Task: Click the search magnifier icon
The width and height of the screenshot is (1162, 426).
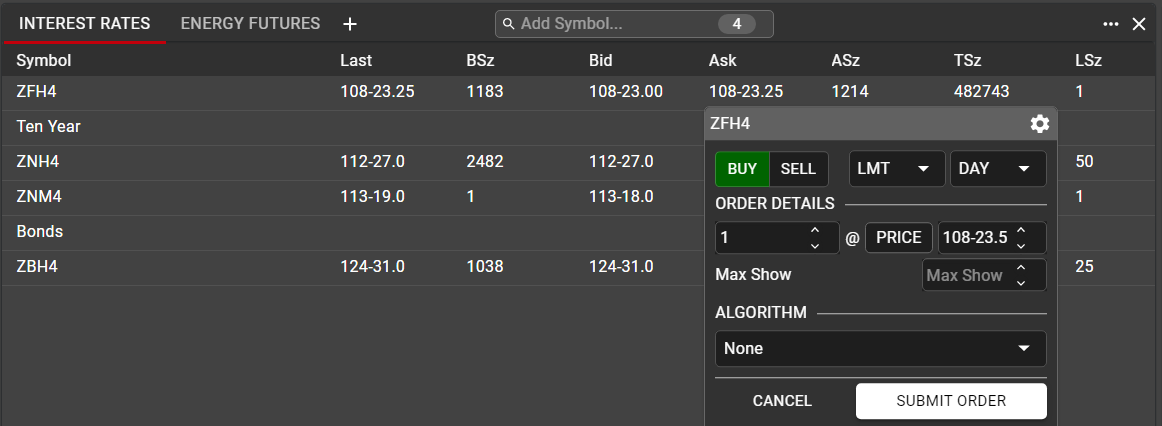Action: coord(509,24)
